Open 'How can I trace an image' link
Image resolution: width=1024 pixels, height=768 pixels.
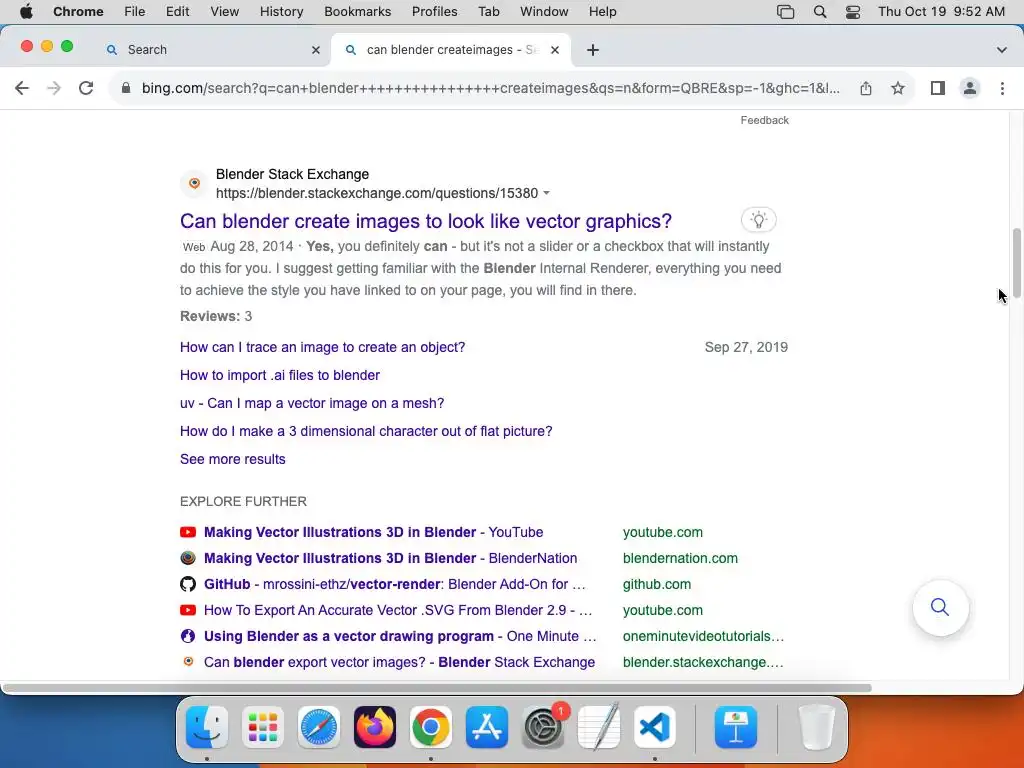click(x=323, y=347)
